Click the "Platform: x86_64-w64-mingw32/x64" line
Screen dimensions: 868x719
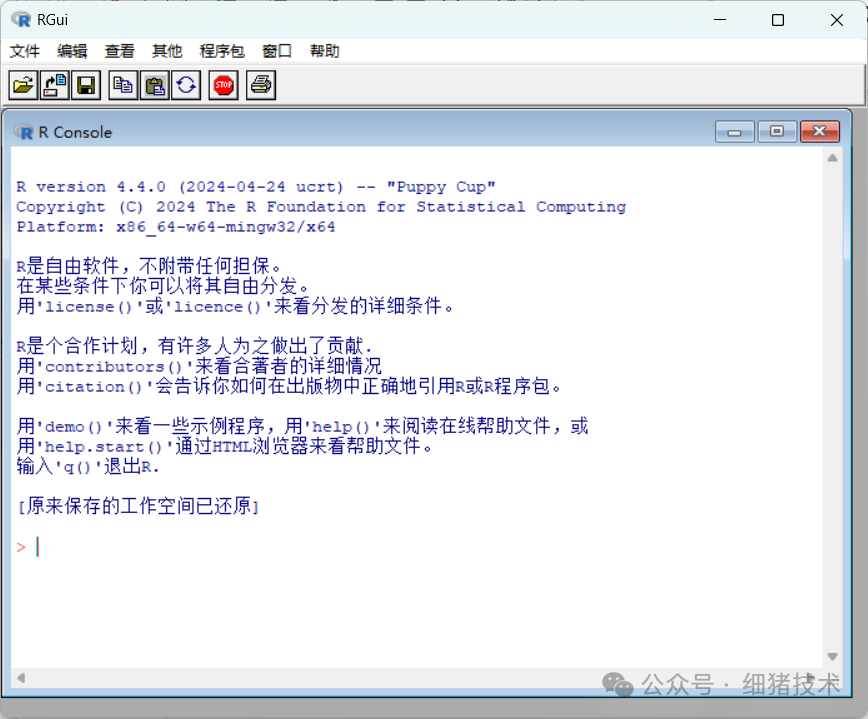point(175,227)
